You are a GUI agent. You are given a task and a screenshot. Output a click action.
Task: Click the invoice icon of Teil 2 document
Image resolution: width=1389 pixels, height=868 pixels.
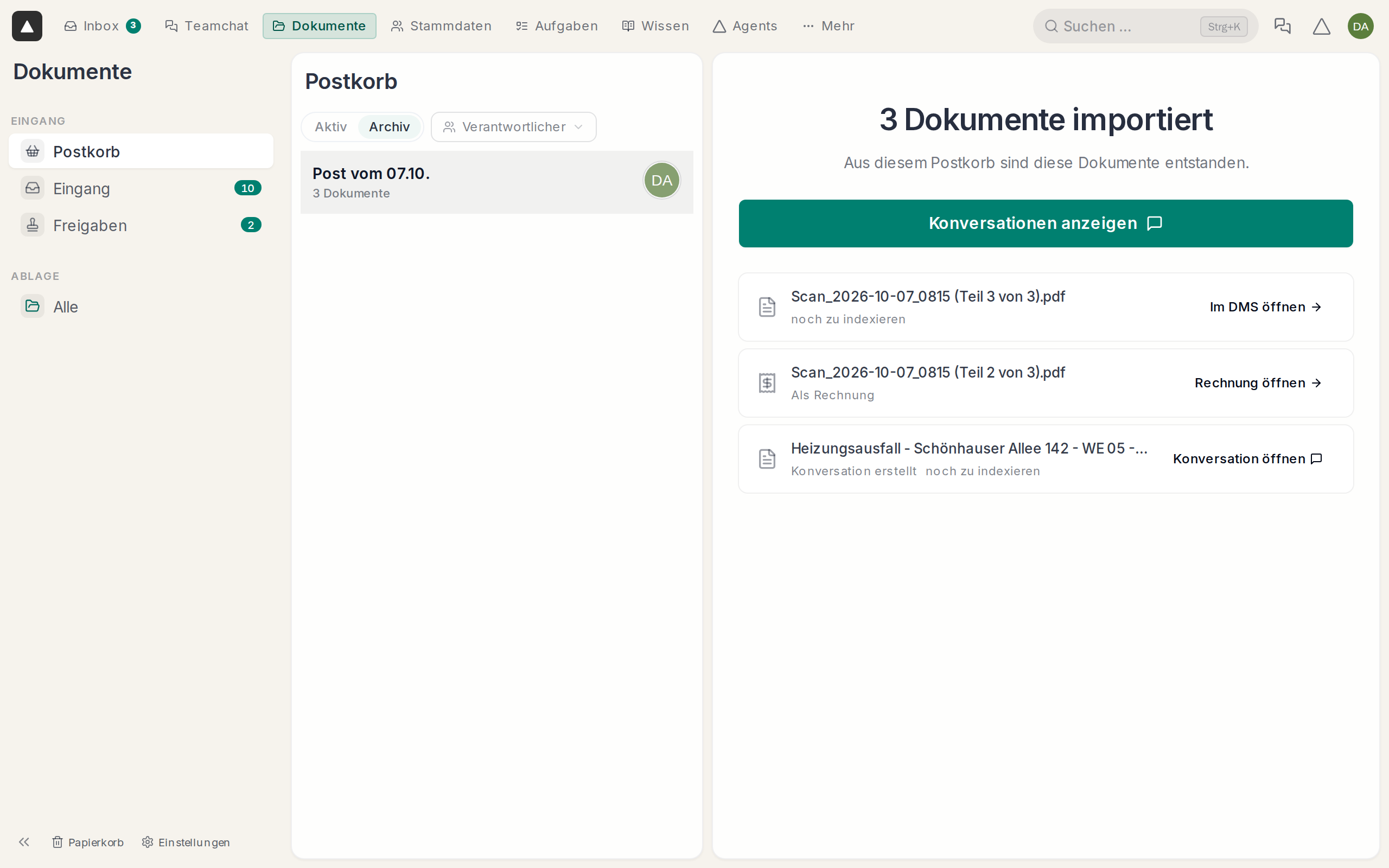coord(767,383)
